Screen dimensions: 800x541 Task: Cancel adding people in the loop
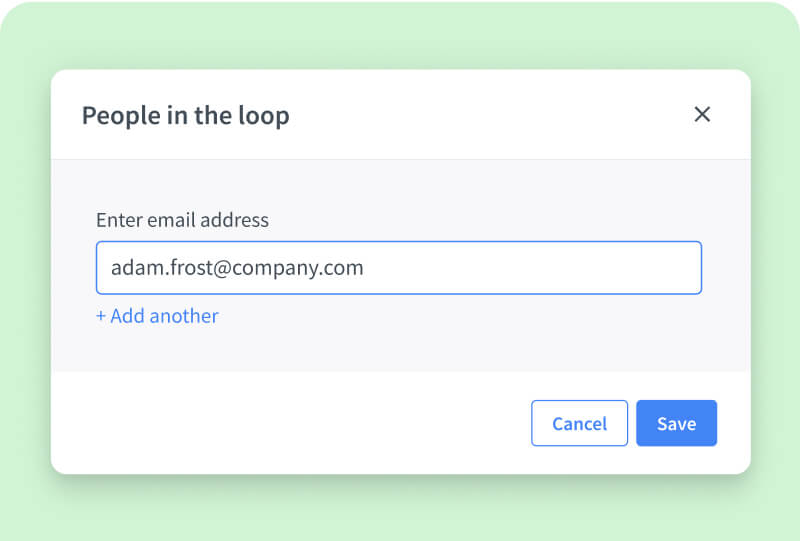[579, 423]
